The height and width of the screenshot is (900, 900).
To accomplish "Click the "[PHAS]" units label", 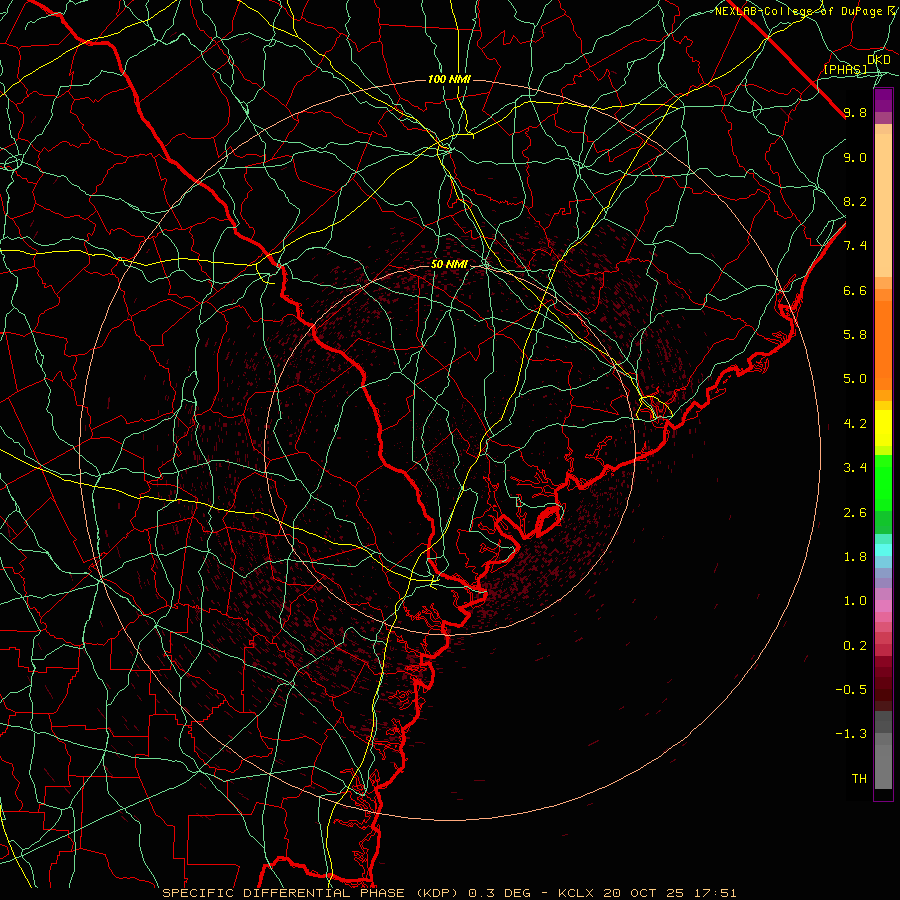I will 845,69.
